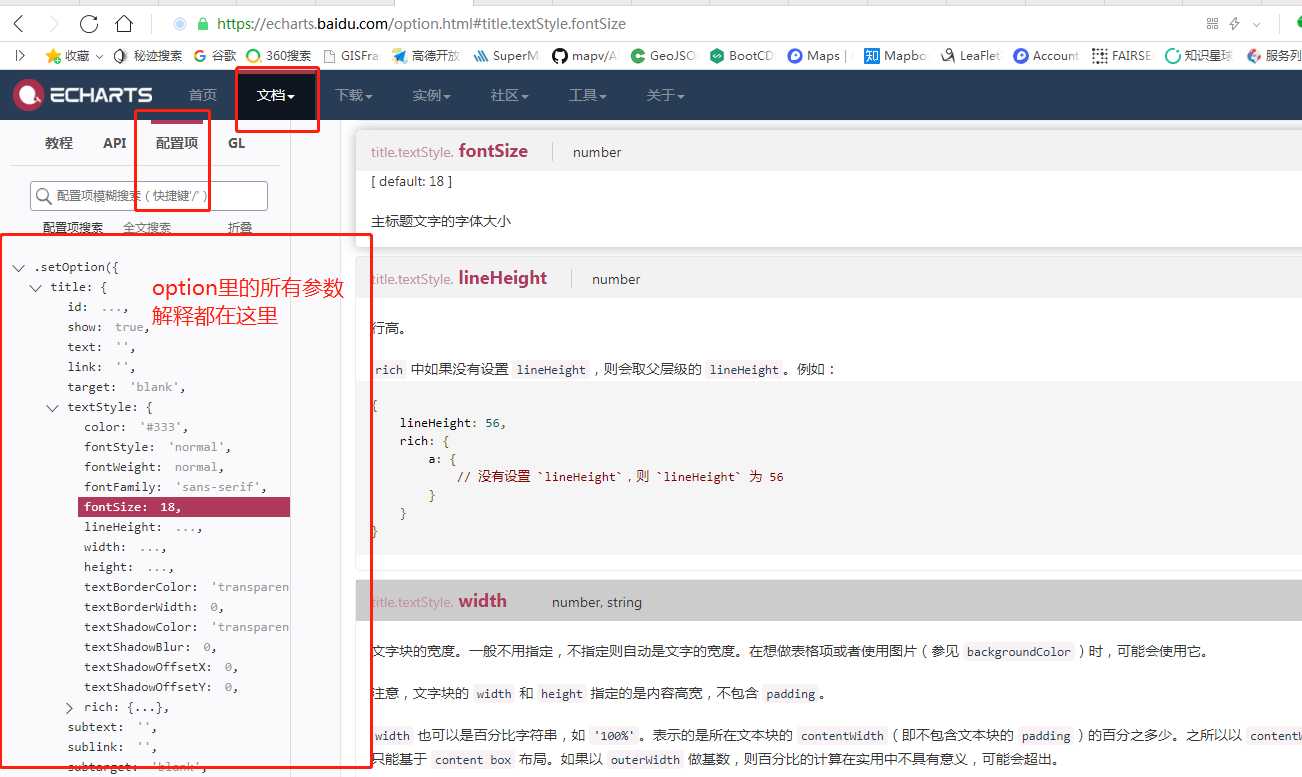This screenshot has width=1302, height=777.
Task: Open the 下载 dropdown menu
Action: click(x=353, y=95)
